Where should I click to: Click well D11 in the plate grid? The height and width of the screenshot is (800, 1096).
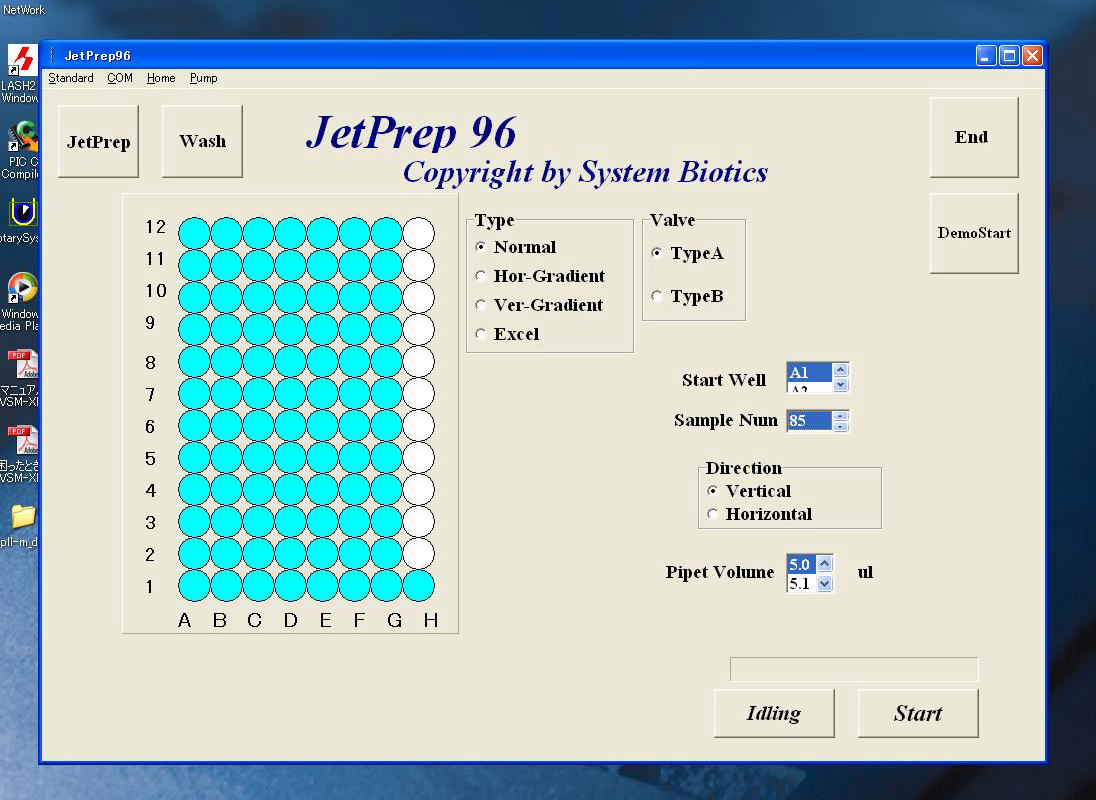290,266
